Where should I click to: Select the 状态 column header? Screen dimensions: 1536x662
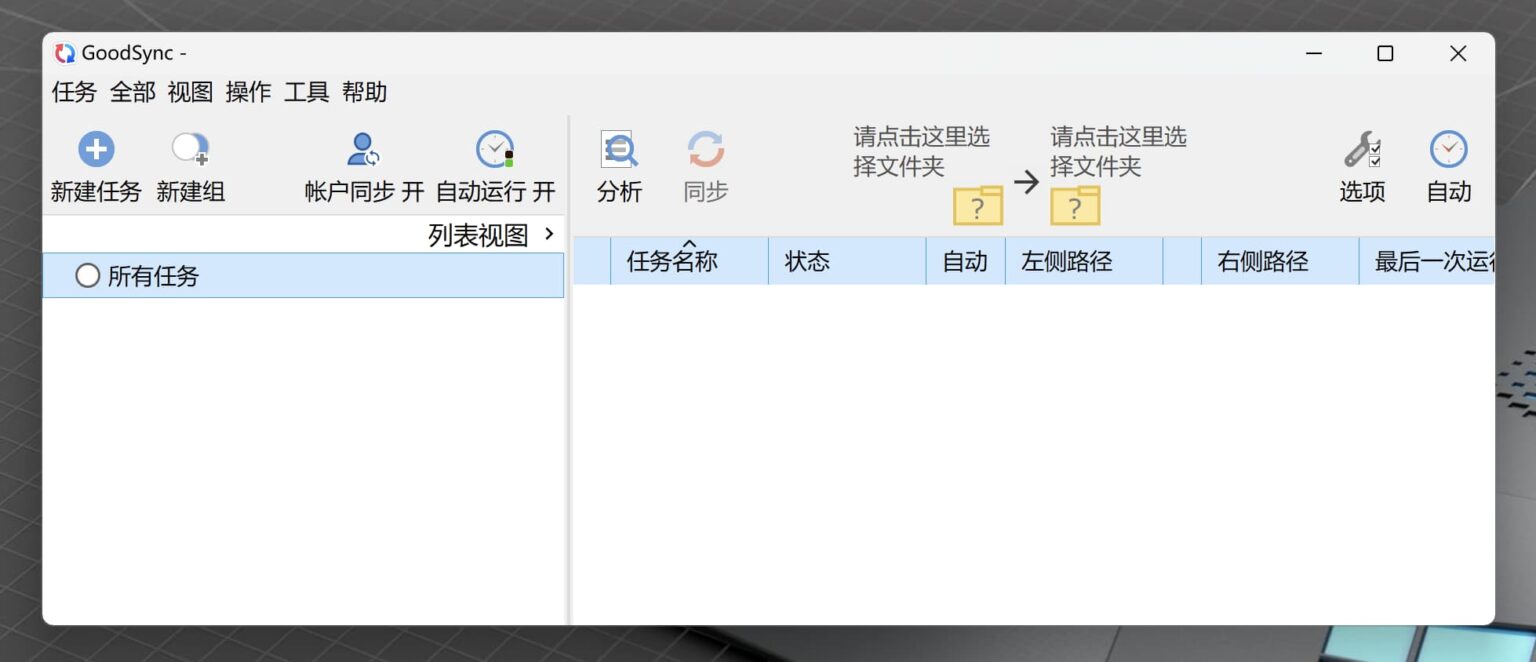point(806,261)
